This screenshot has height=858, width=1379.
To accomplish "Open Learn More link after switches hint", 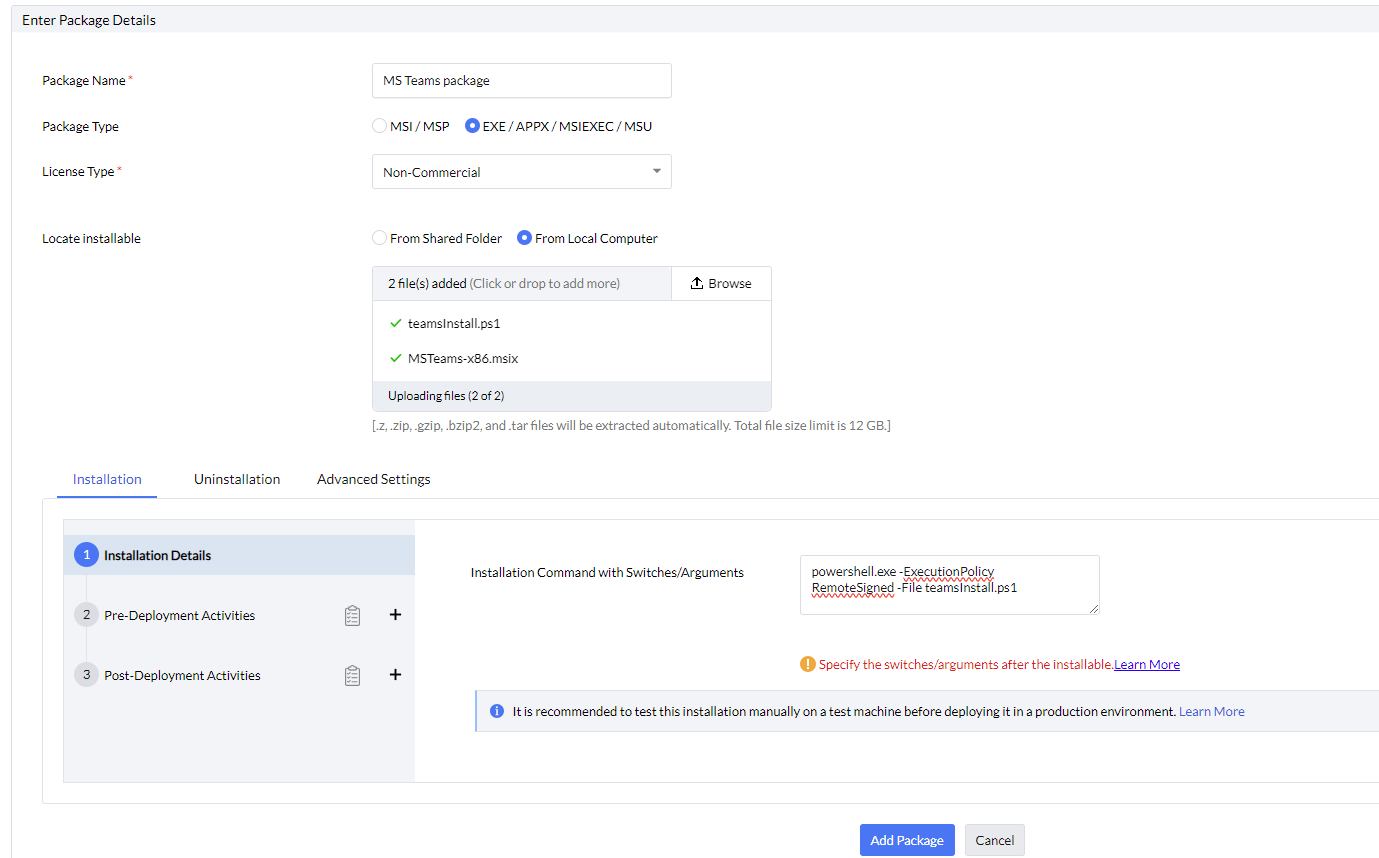I will click(x=1146, y=665).
